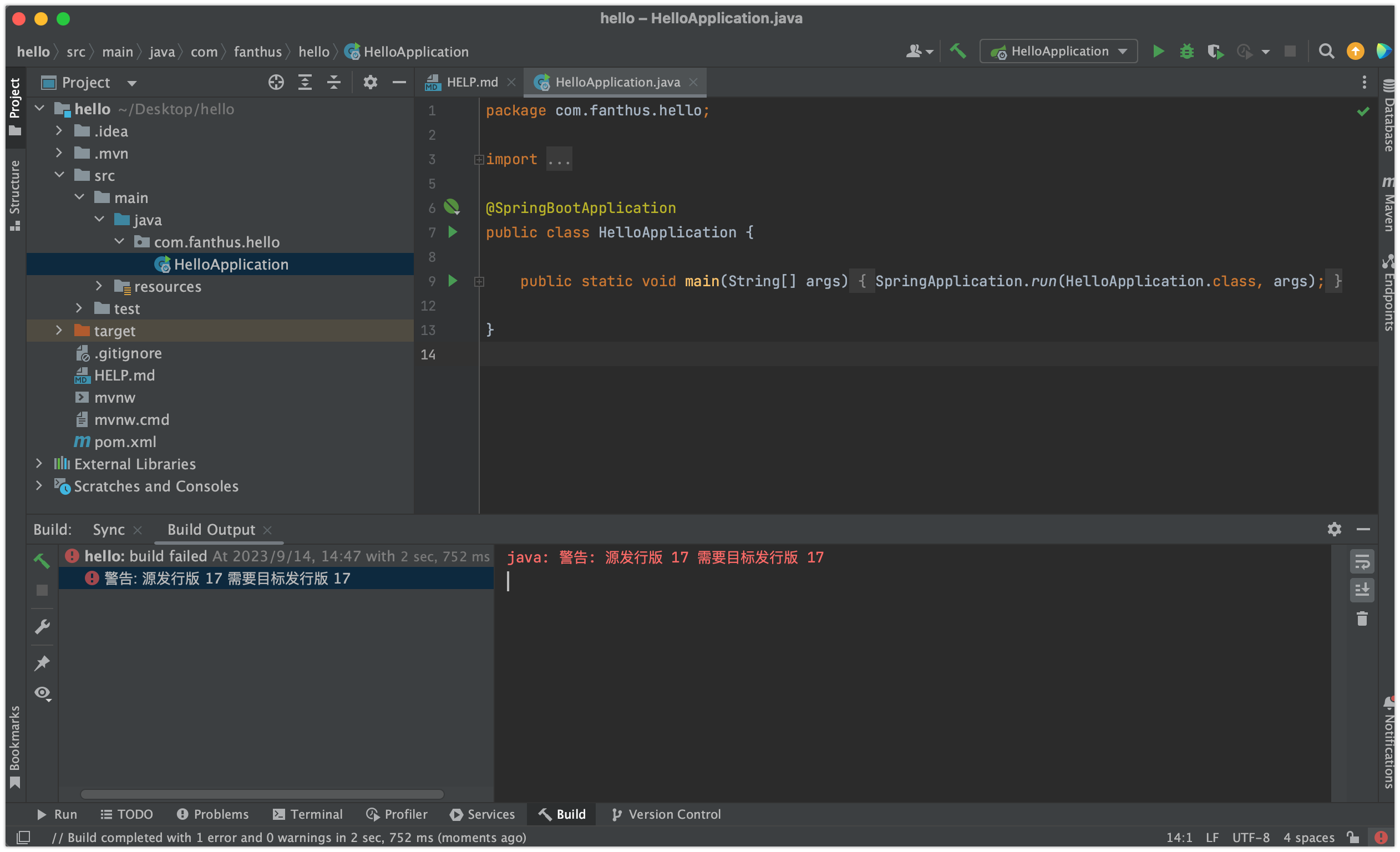
Task: Open Version Control tool window
Action: point(667,814)
